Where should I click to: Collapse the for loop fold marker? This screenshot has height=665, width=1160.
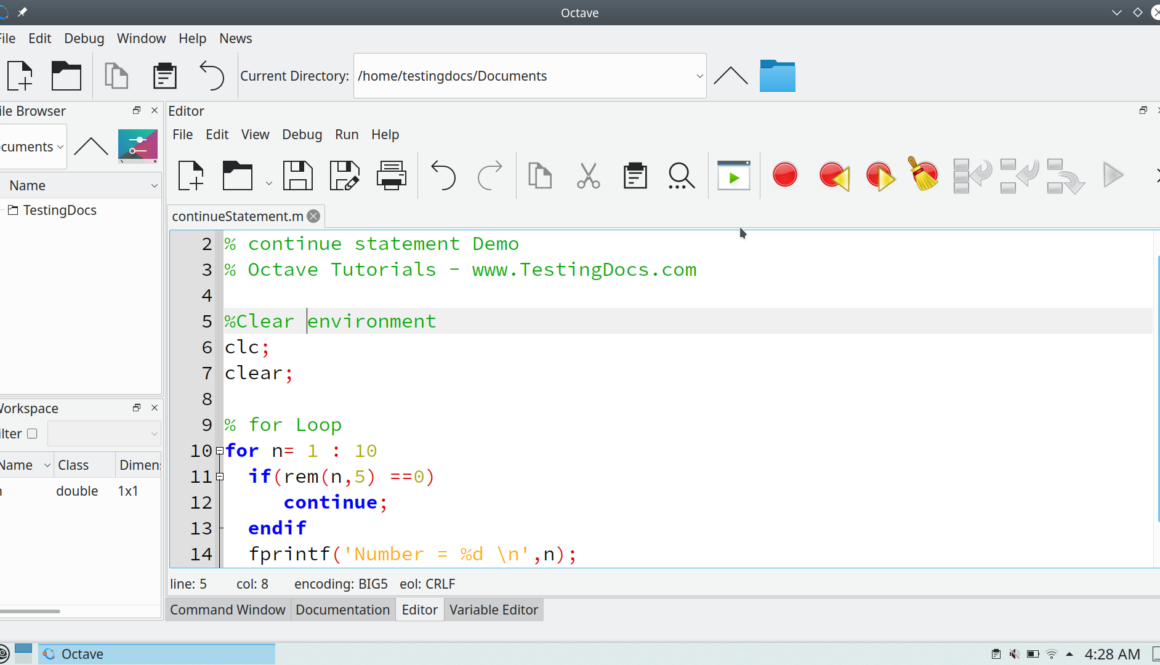pyautogui.click(x=220, y=450)
